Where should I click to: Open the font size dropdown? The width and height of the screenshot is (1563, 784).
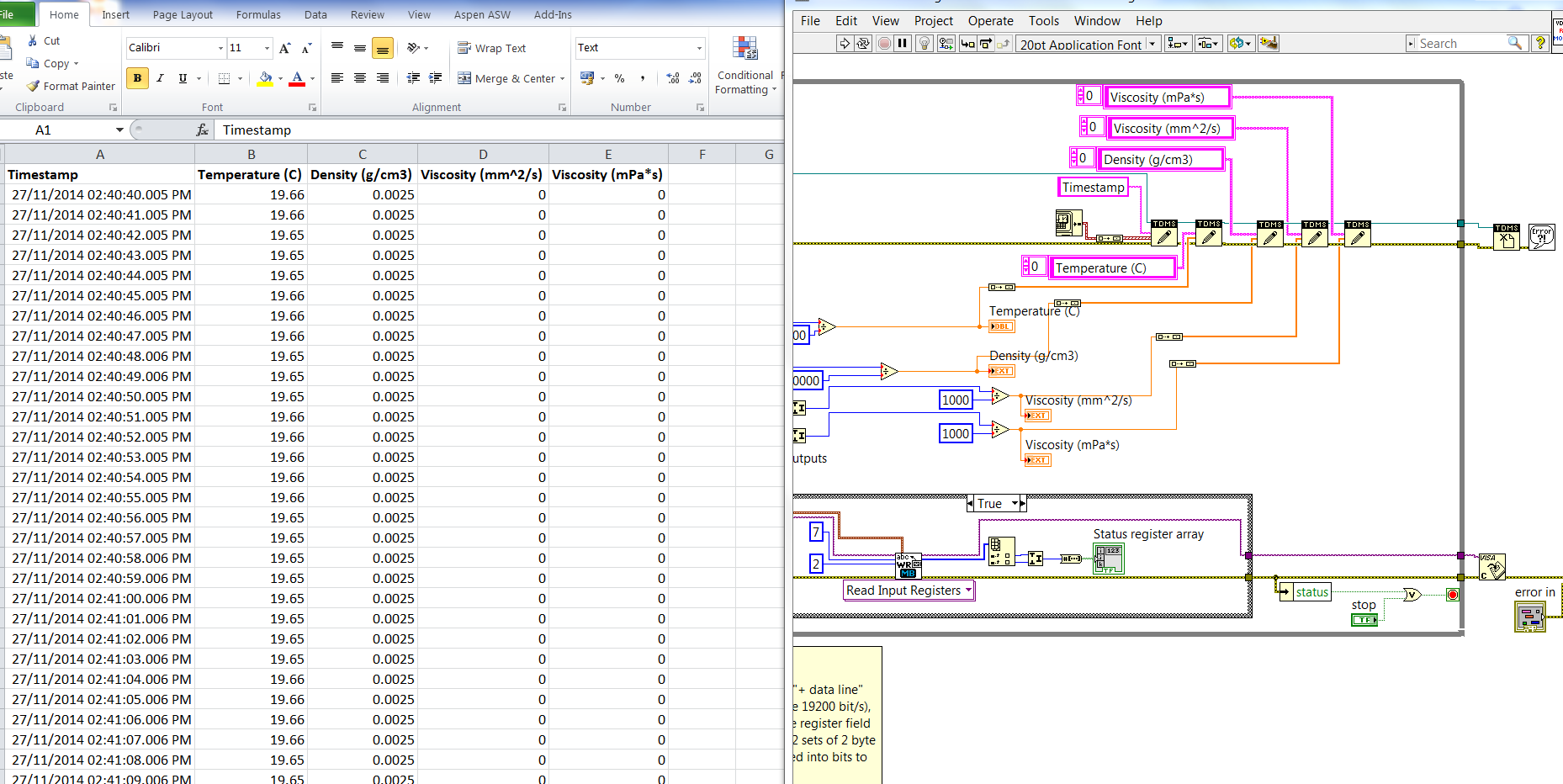tap(268, 48)
